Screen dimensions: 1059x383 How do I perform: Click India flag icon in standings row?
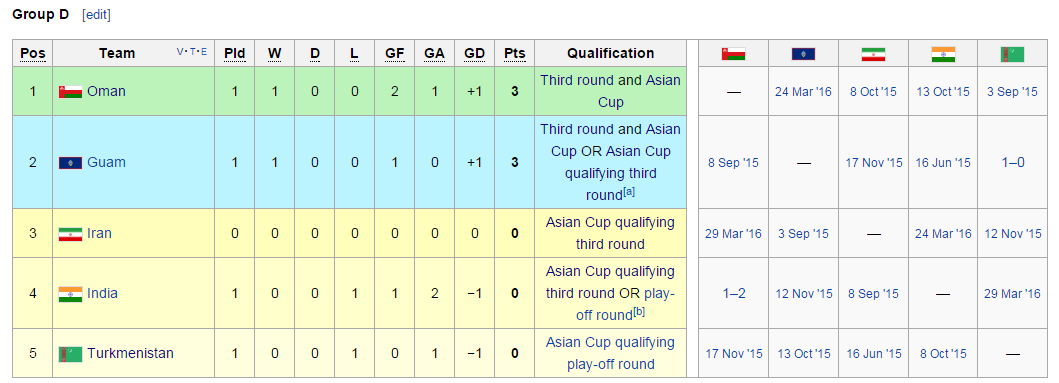pyautogui.click(x=70, y=294)
